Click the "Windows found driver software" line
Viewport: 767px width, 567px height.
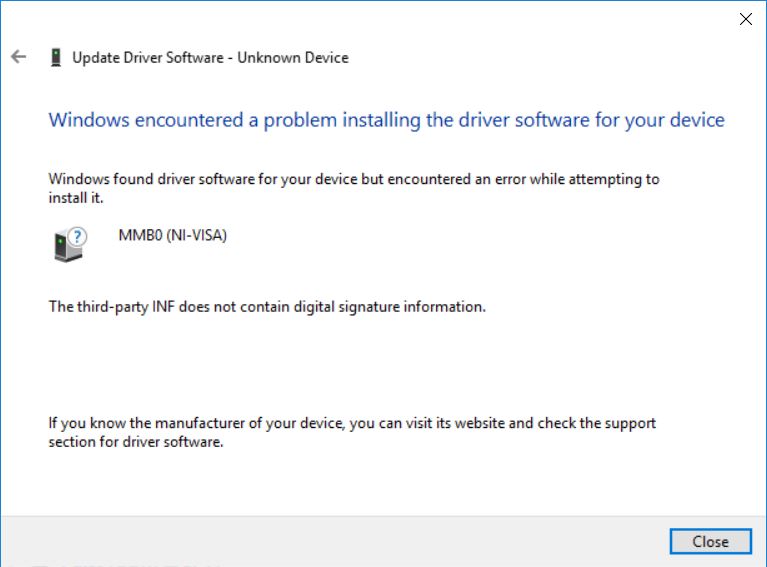pyautogui.click(x=354, y=180)
